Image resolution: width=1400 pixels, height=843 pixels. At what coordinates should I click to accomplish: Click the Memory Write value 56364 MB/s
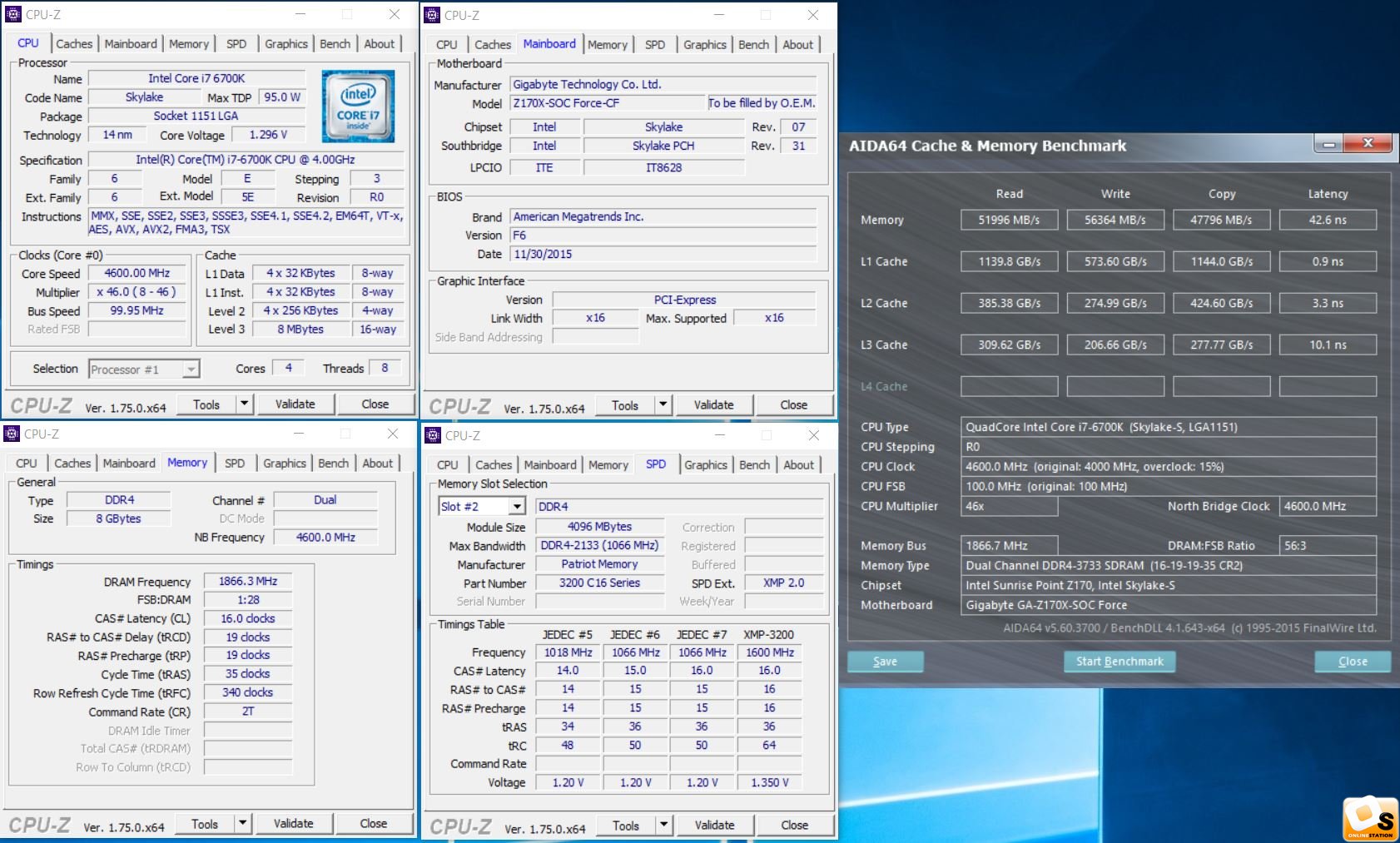(x=1115, y=220)
